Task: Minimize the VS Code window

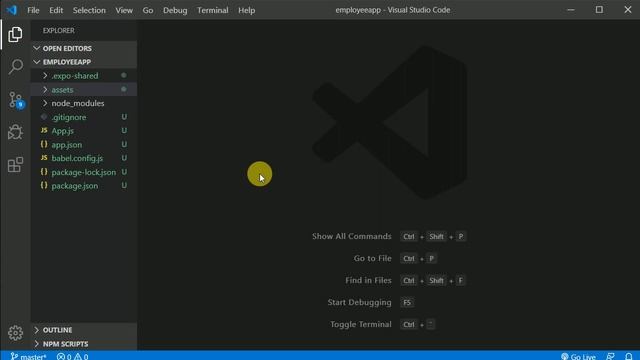Action: 571,10
